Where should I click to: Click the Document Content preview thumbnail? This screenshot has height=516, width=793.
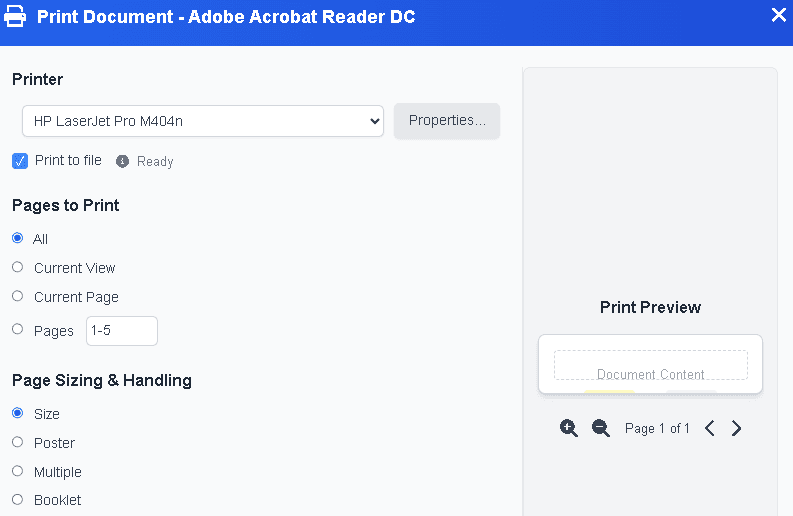pyautogui.click(x=650, y=364)
